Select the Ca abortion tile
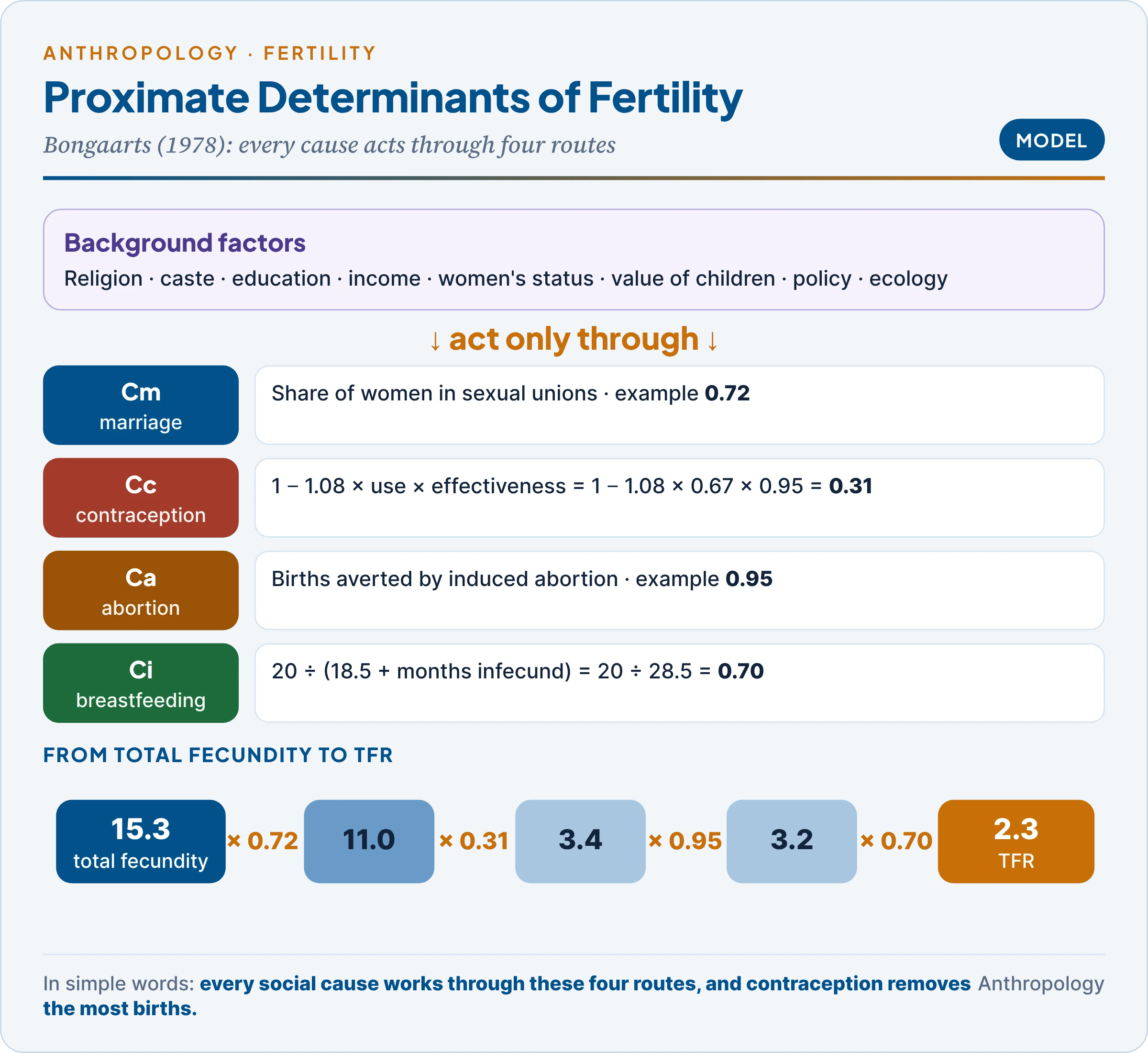1148x1053 pixels. 141,590
